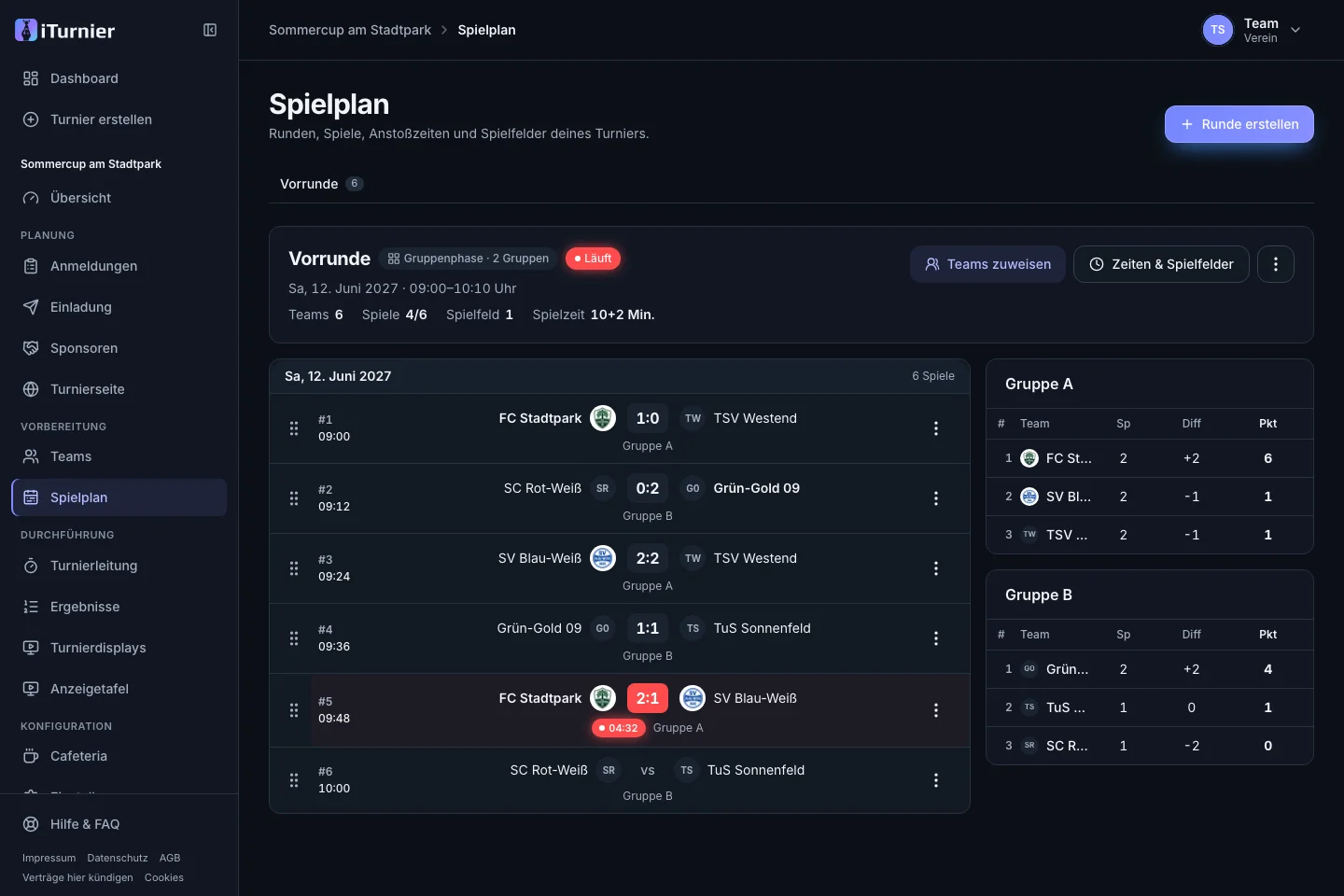Click FC Stadtpark crest in match #1
The height and width of the screenshot is (896, 1344).
603,418
